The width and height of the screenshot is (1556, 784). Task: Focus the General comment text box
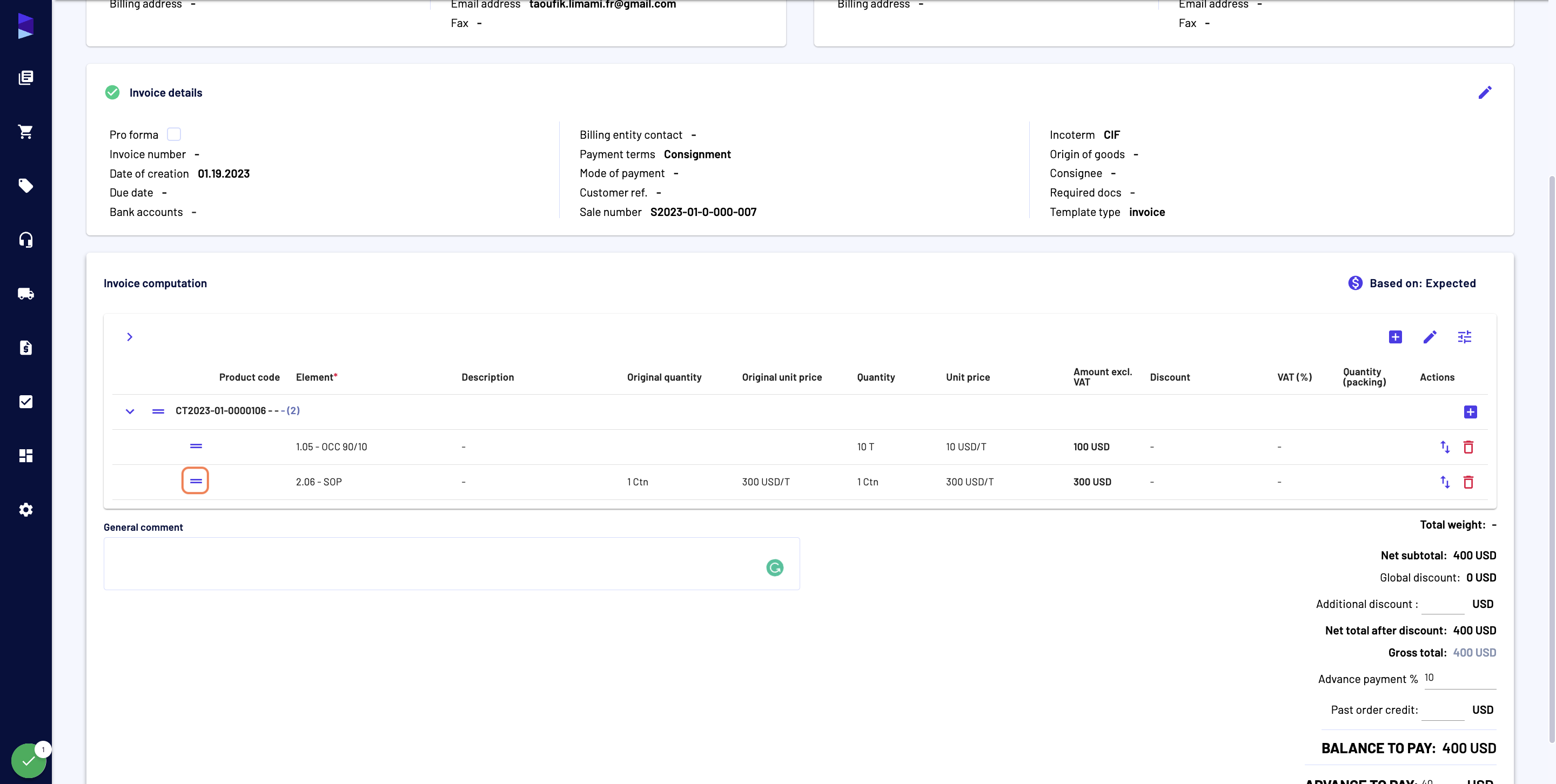click(451, 564)
